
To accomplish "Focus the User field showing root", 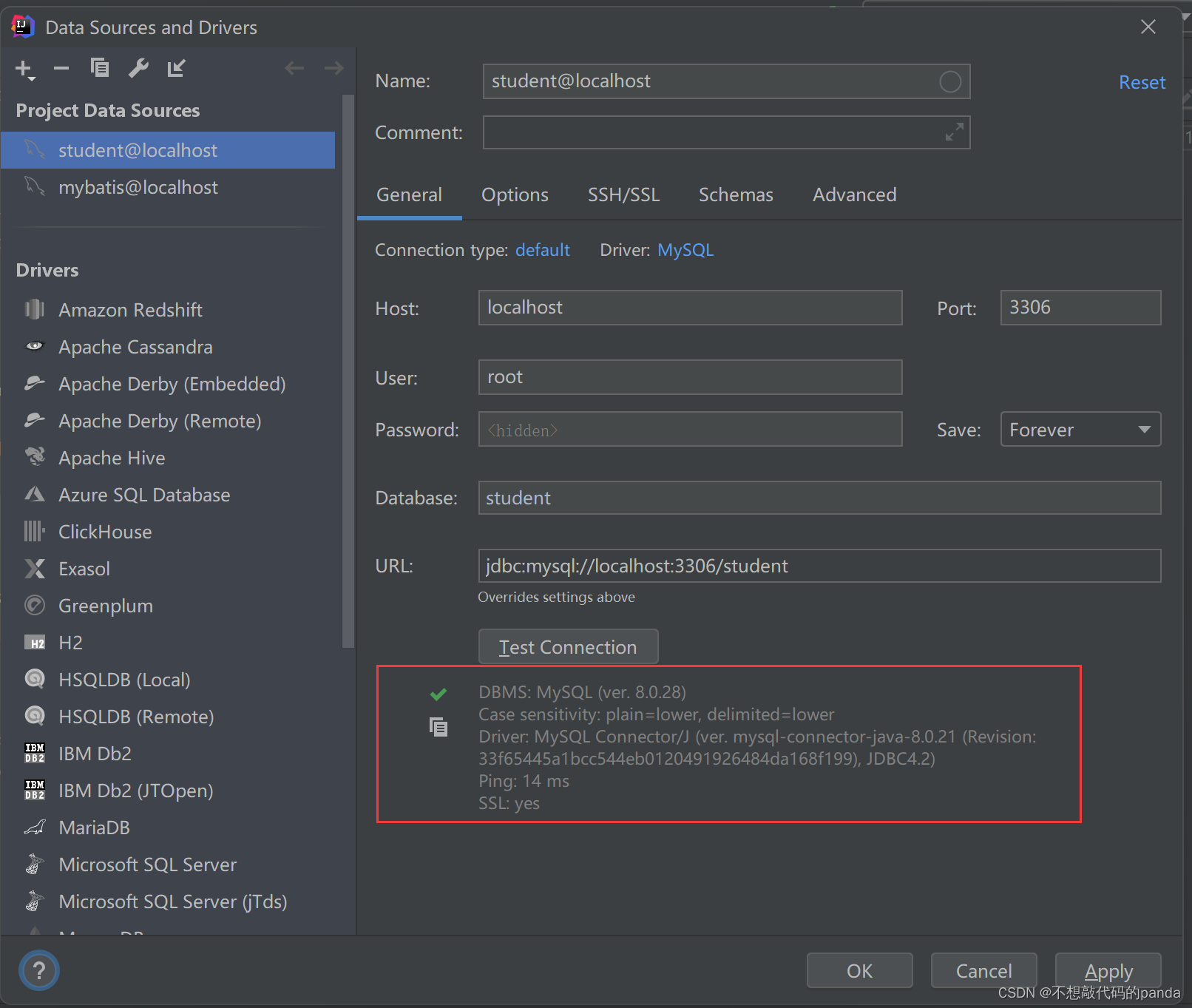I will point(690,377).
